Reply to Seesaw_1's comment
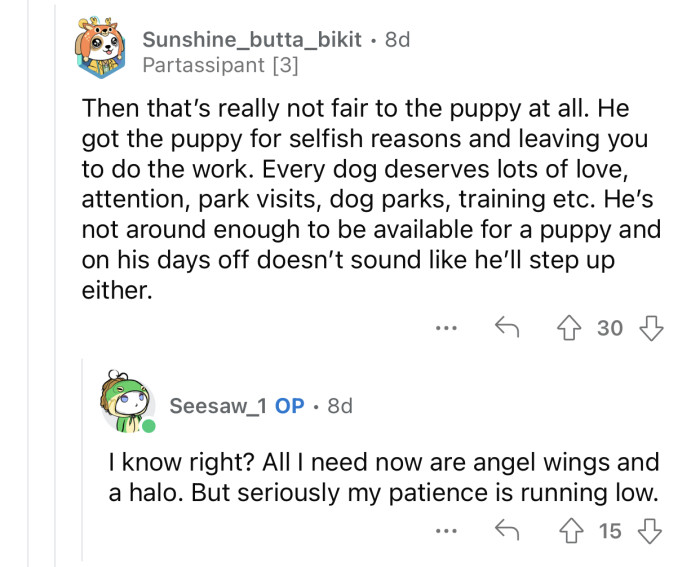 point(506,531)
